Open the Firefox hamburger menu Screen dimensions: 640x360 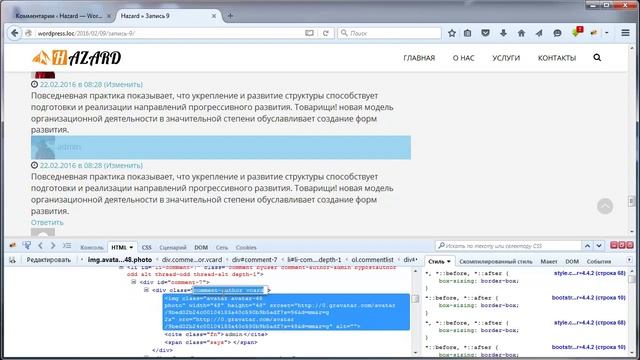[625, 33]
